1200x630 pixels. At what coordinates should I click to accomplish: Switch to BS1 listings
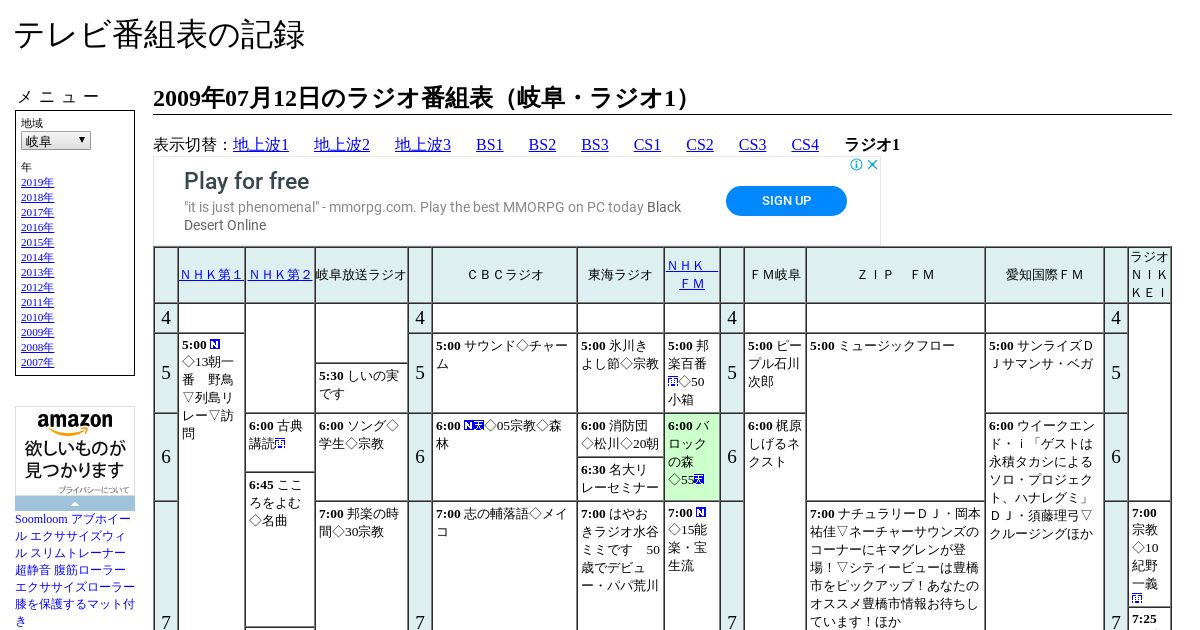[x=490, y=145]
